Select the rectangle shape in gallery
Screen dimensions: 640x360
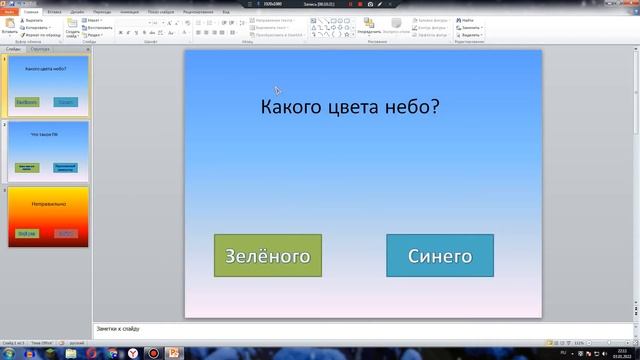(333, 20)
